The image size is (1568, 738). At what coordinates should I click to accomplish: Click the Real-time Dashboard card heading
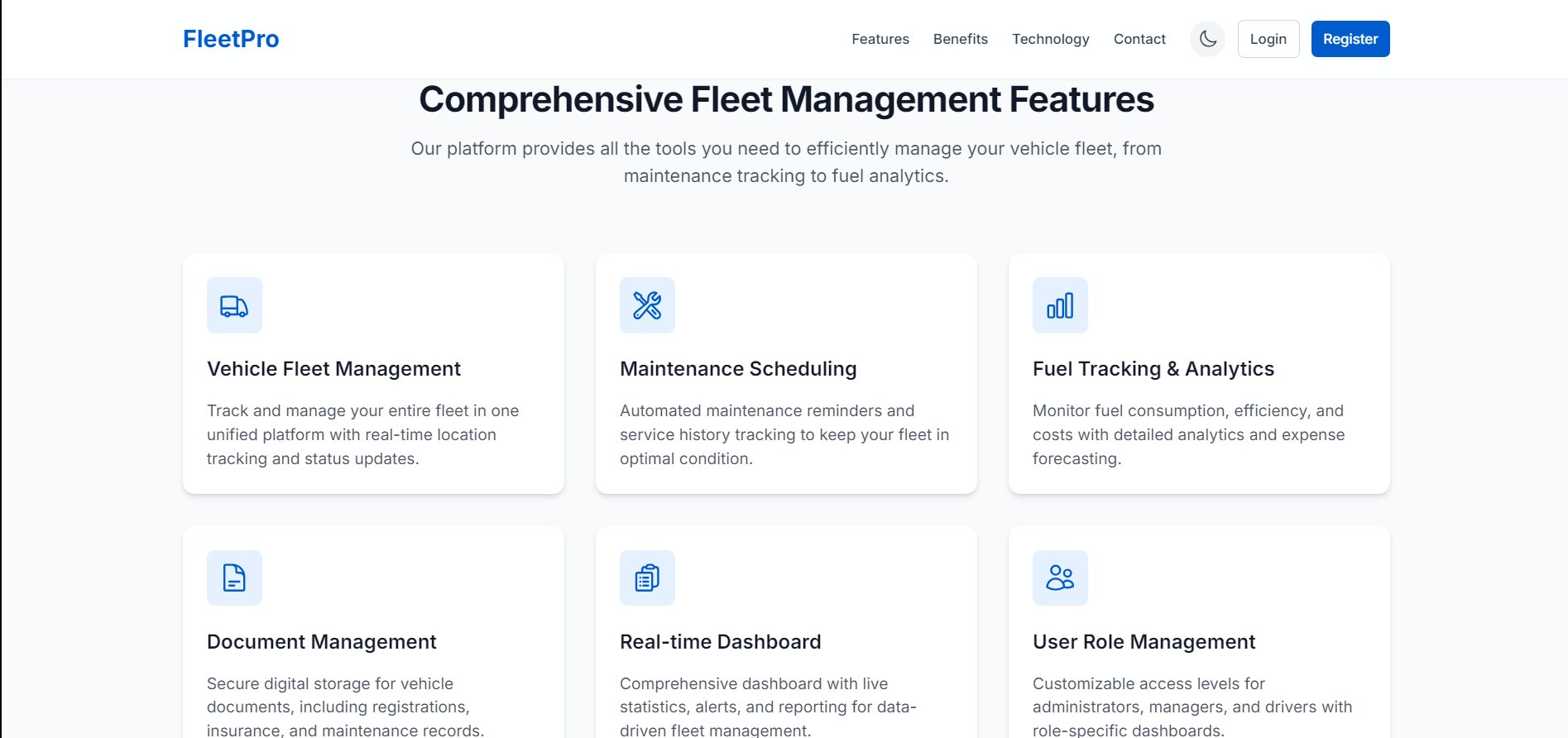(720, 642)
